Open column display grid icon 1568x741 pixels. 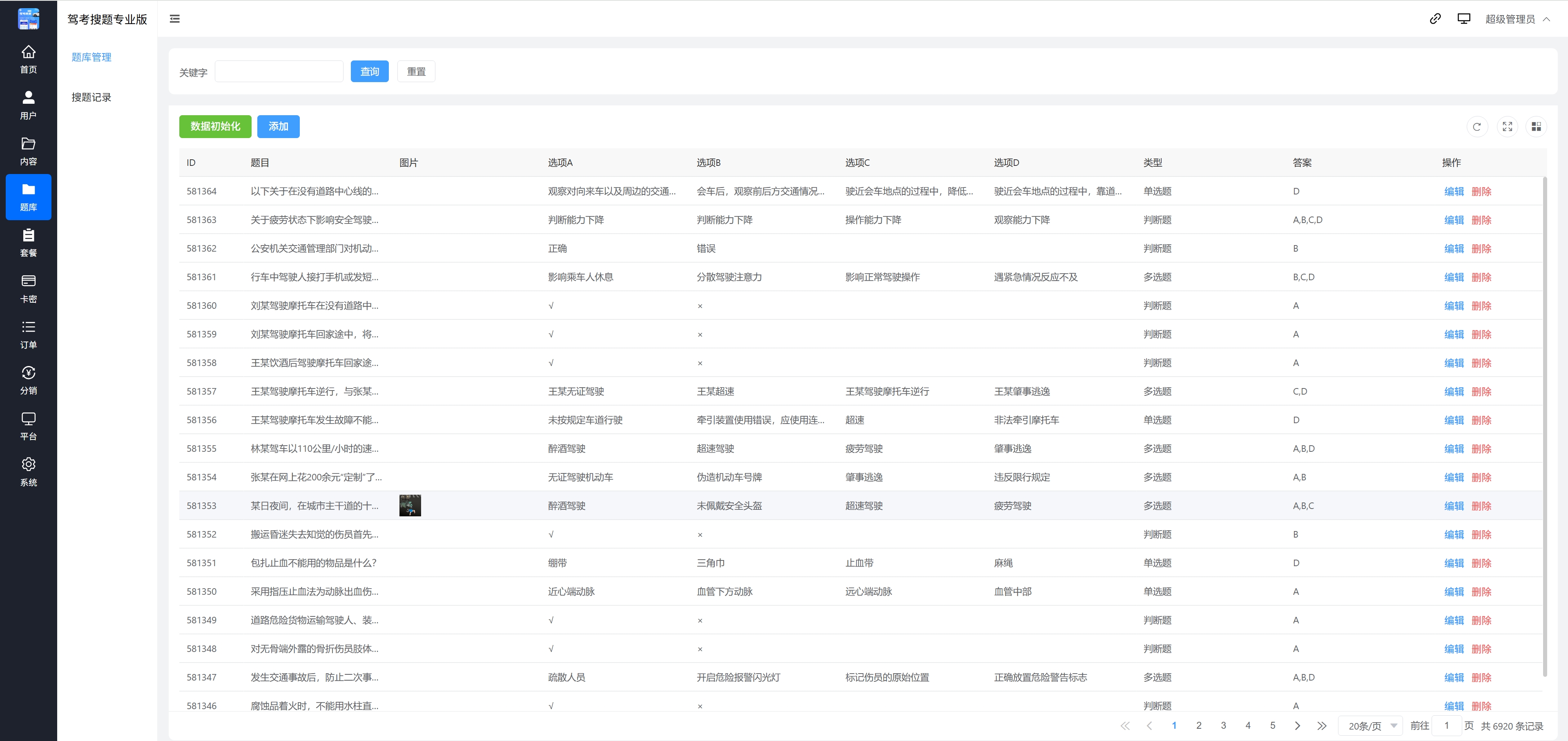click(1537, 127)
